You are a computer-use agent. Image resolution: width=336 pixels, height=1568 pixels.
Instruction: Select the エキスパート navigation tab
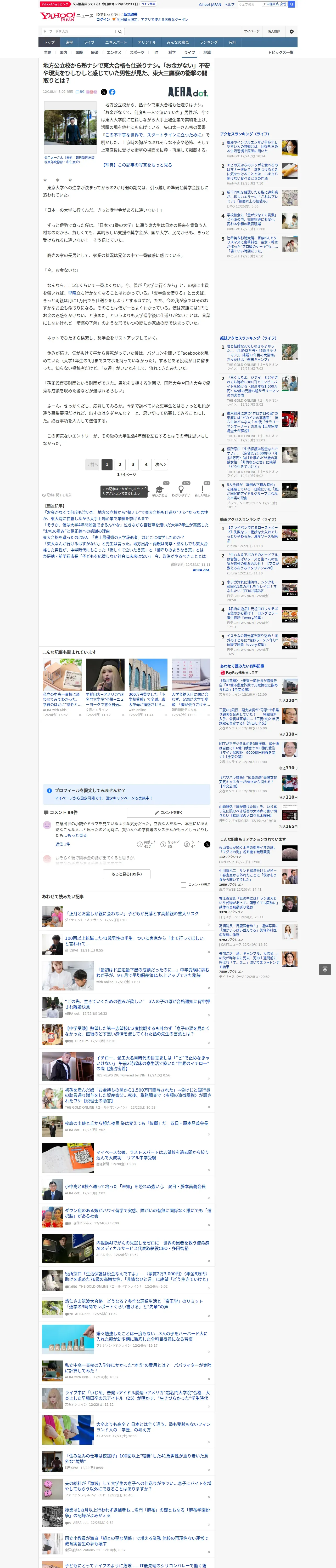[116, 43]
